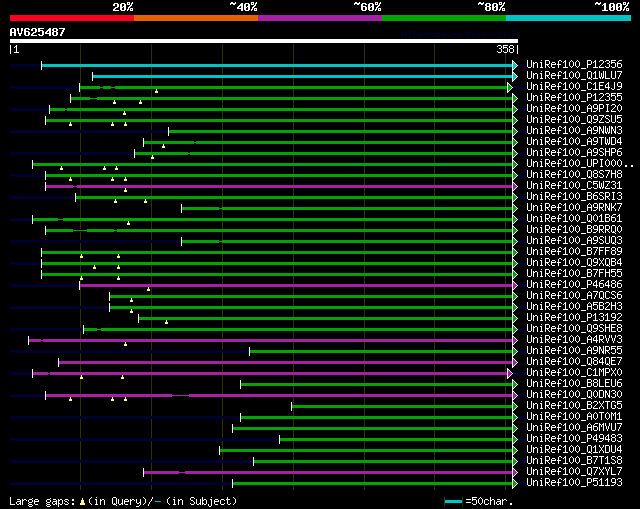
Task: Select the UniRef100_Q8S7H8 text
Action: pos(574,175)
